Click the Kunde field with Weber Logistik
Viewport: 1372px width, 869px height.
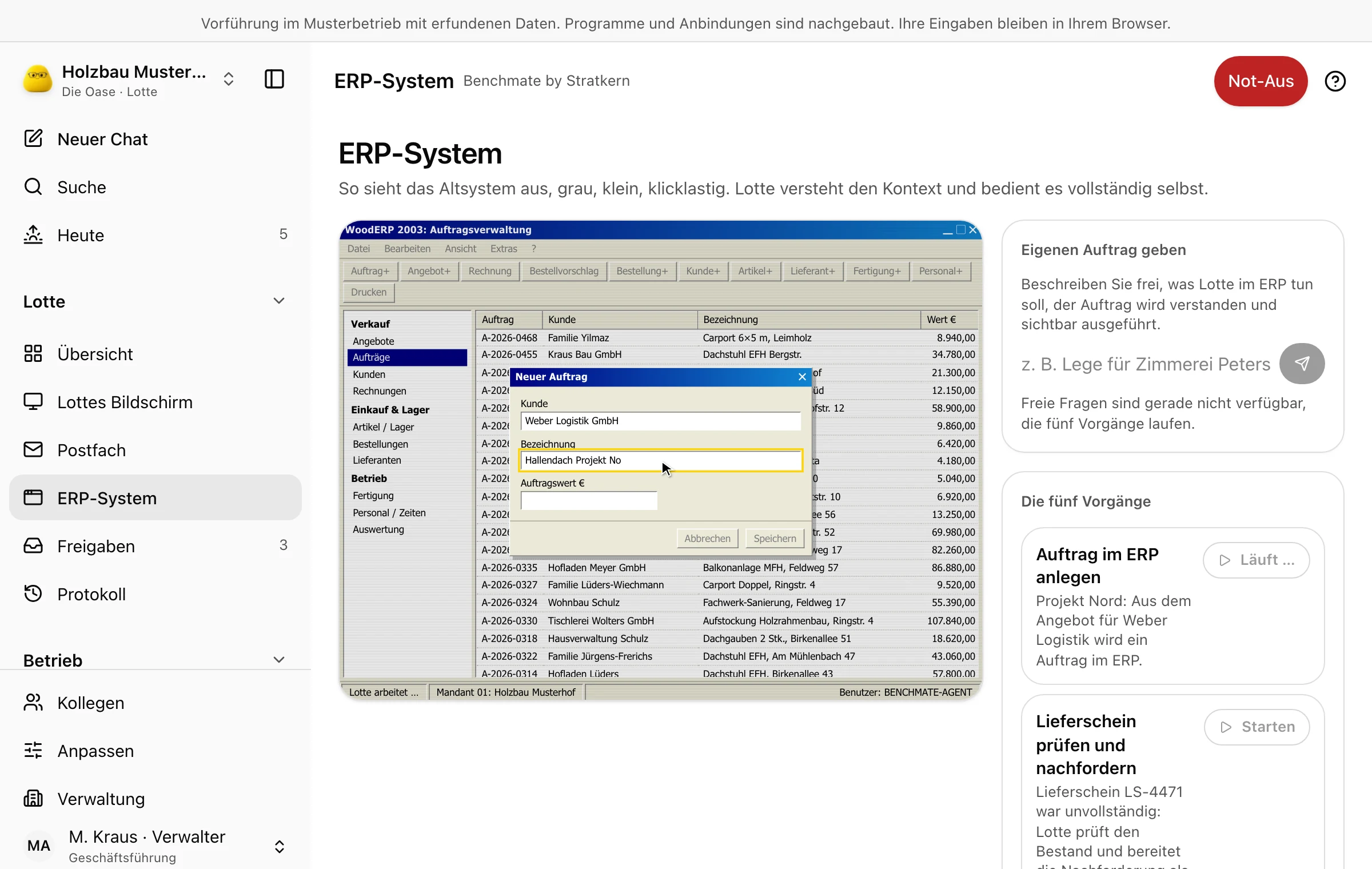(x=660, y=421)
